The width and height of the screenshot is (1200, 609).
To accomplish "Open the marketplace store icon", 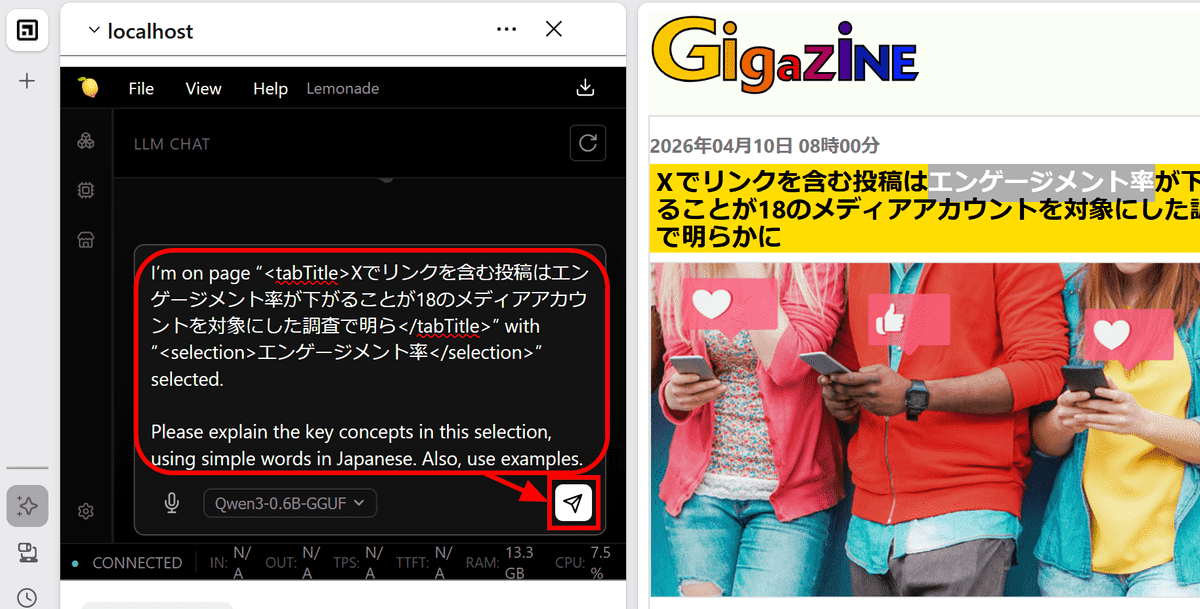I will pos(86,240).
